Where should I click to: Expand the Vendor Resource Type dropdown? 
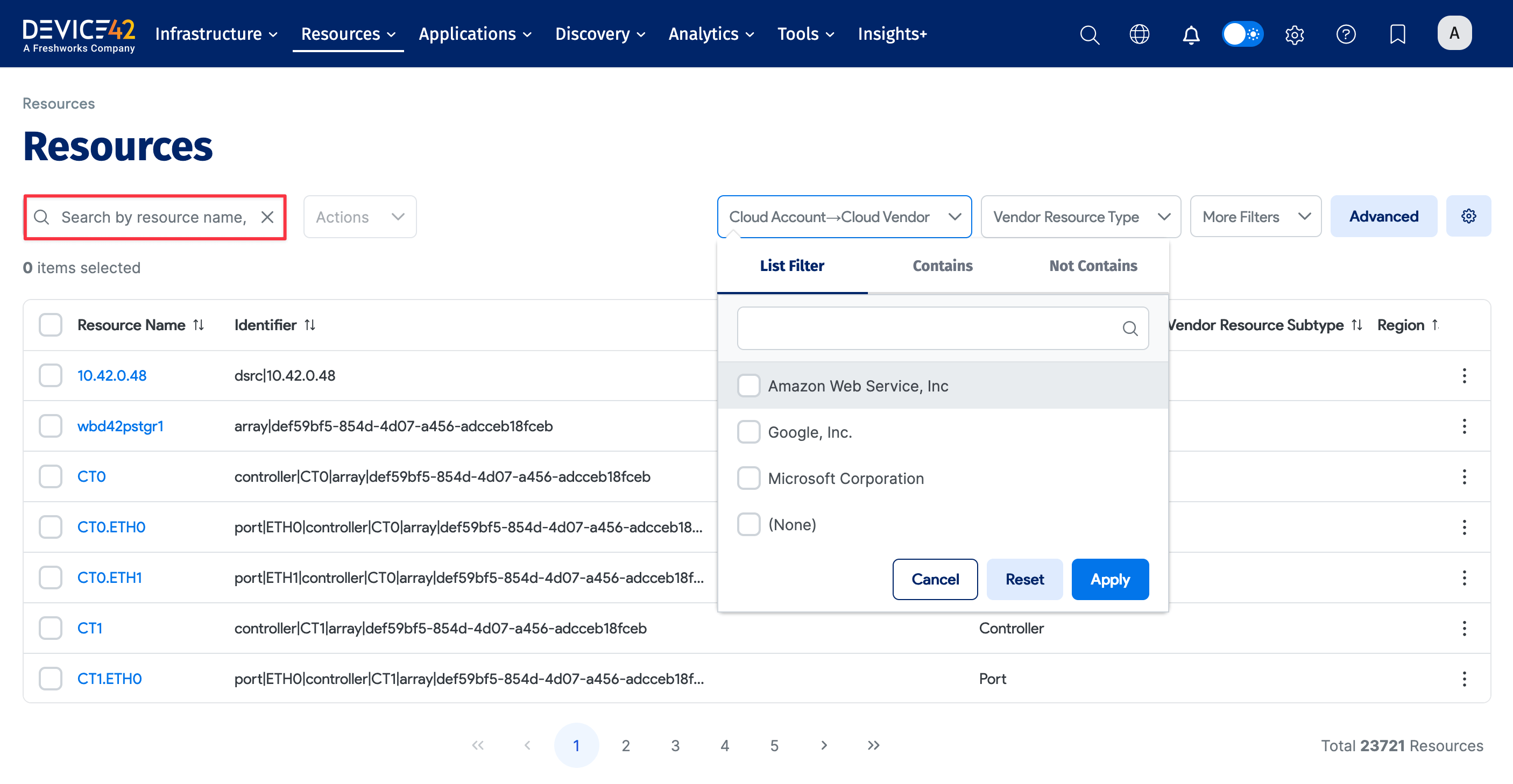click(x=1080, y=217)
